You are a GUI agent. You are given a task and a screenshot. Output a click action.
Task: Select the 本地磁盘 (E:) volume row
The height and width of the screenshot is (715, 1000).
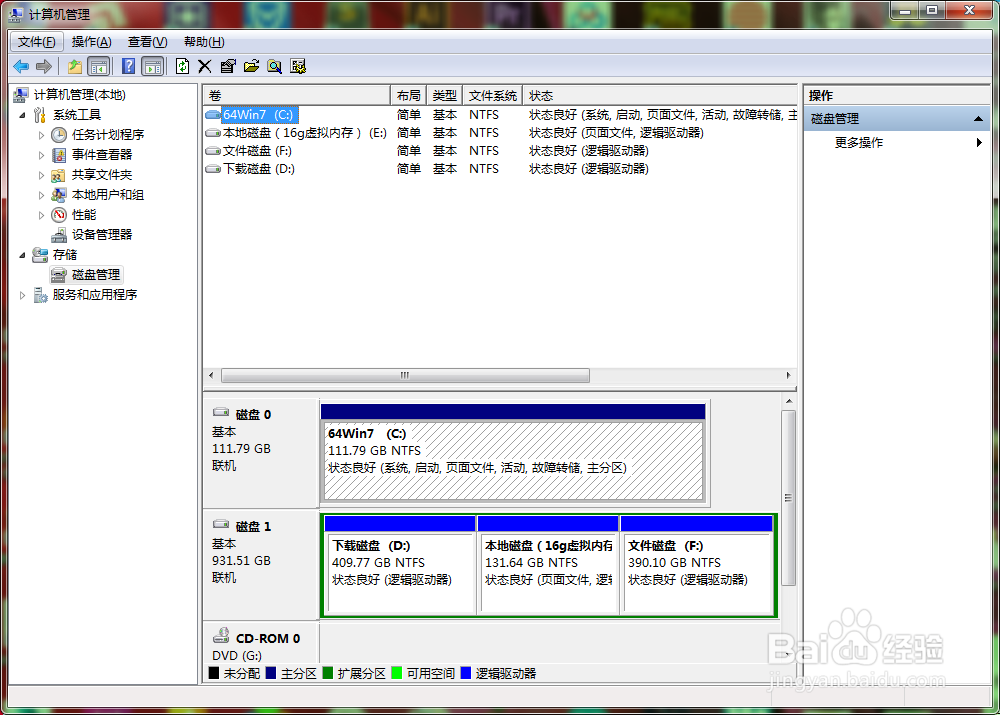(500, 133)
